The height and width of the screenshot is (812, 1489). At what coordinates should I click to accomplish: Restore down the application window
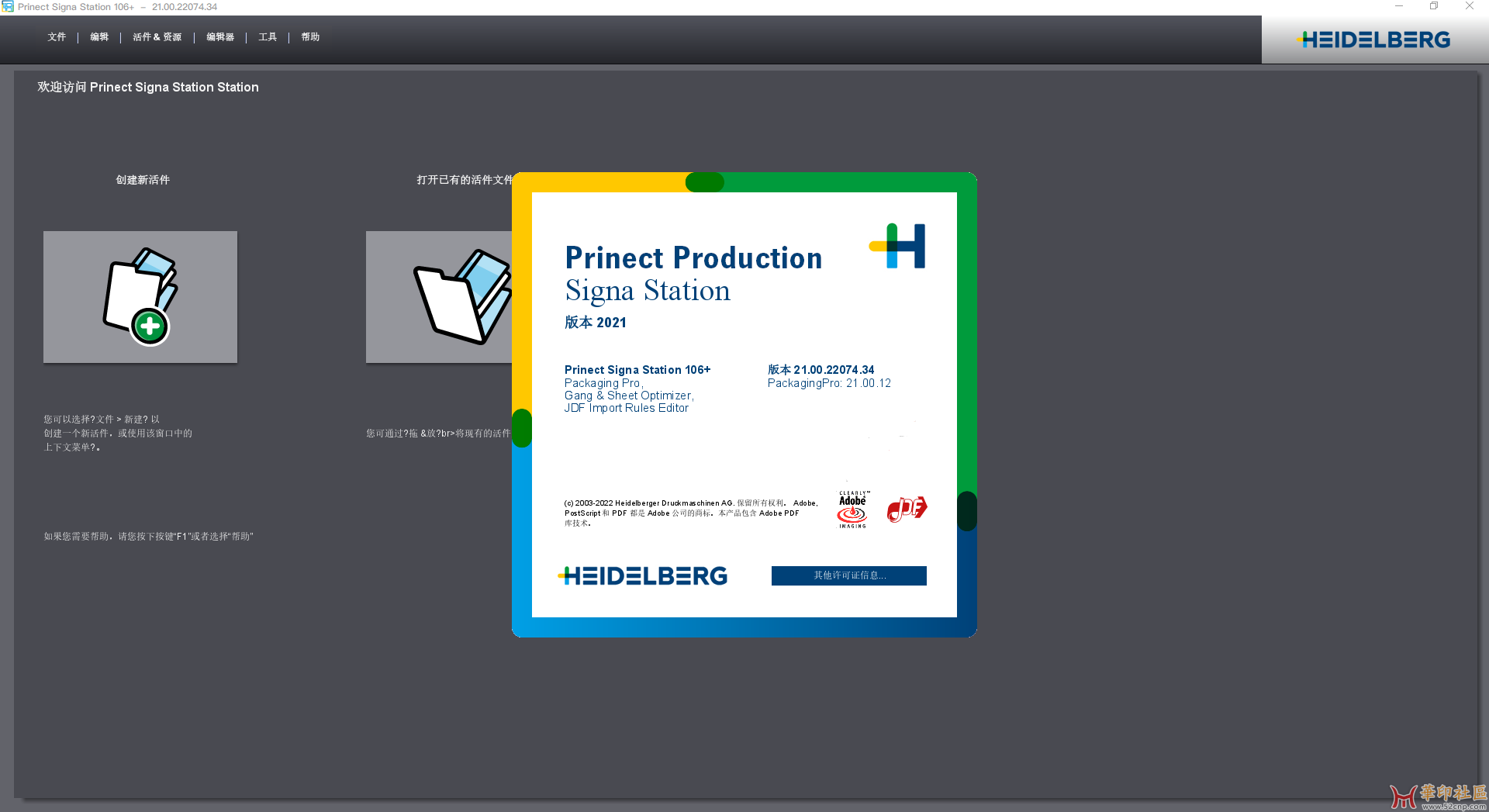tap(1434, 6)
